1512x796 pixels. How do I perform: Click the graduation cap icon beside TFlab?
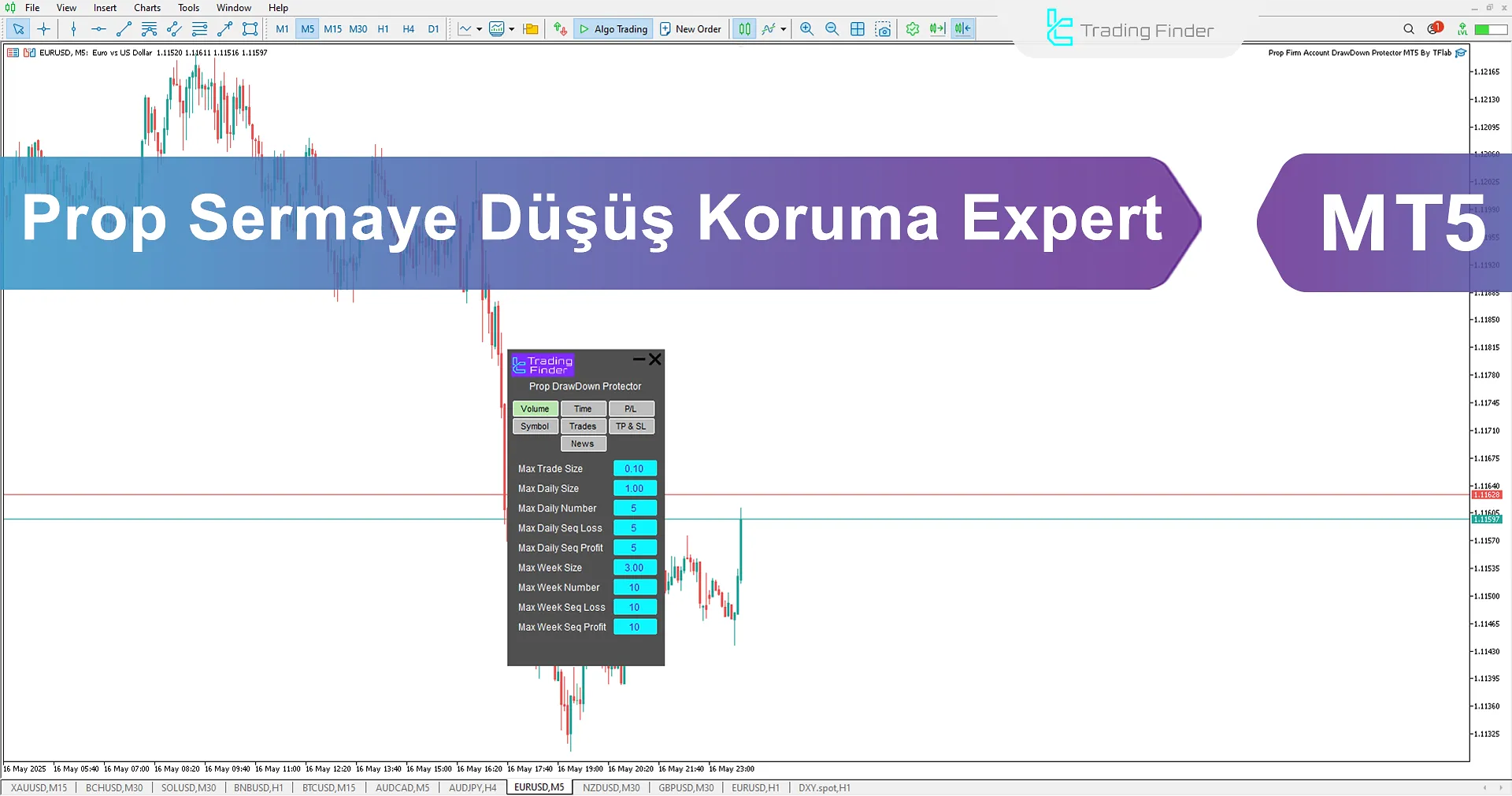pyautogui.click(x=1461, y=53)
